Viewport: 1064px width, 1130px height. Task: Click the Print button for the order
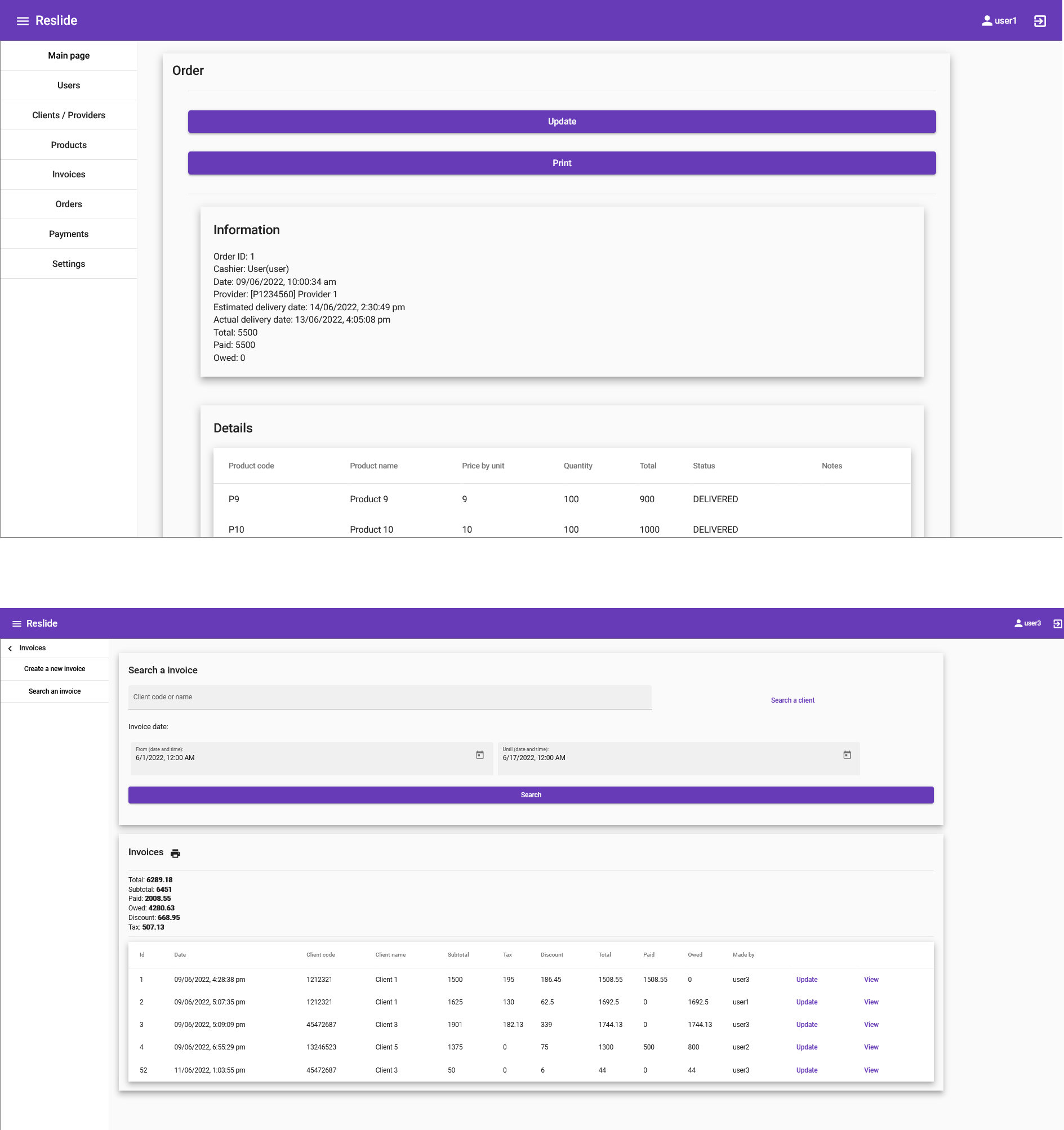coord(562,163)
